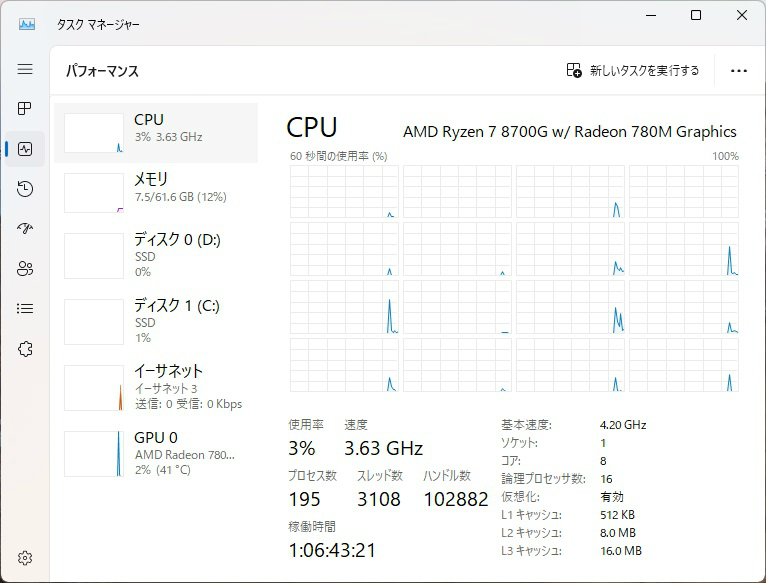
Task: Select the Performance page icon
Action: pos(25,149)
